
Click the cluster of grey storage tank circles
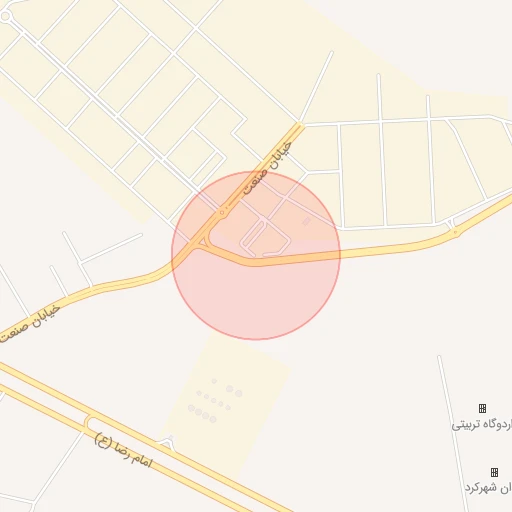coord(215,401)
